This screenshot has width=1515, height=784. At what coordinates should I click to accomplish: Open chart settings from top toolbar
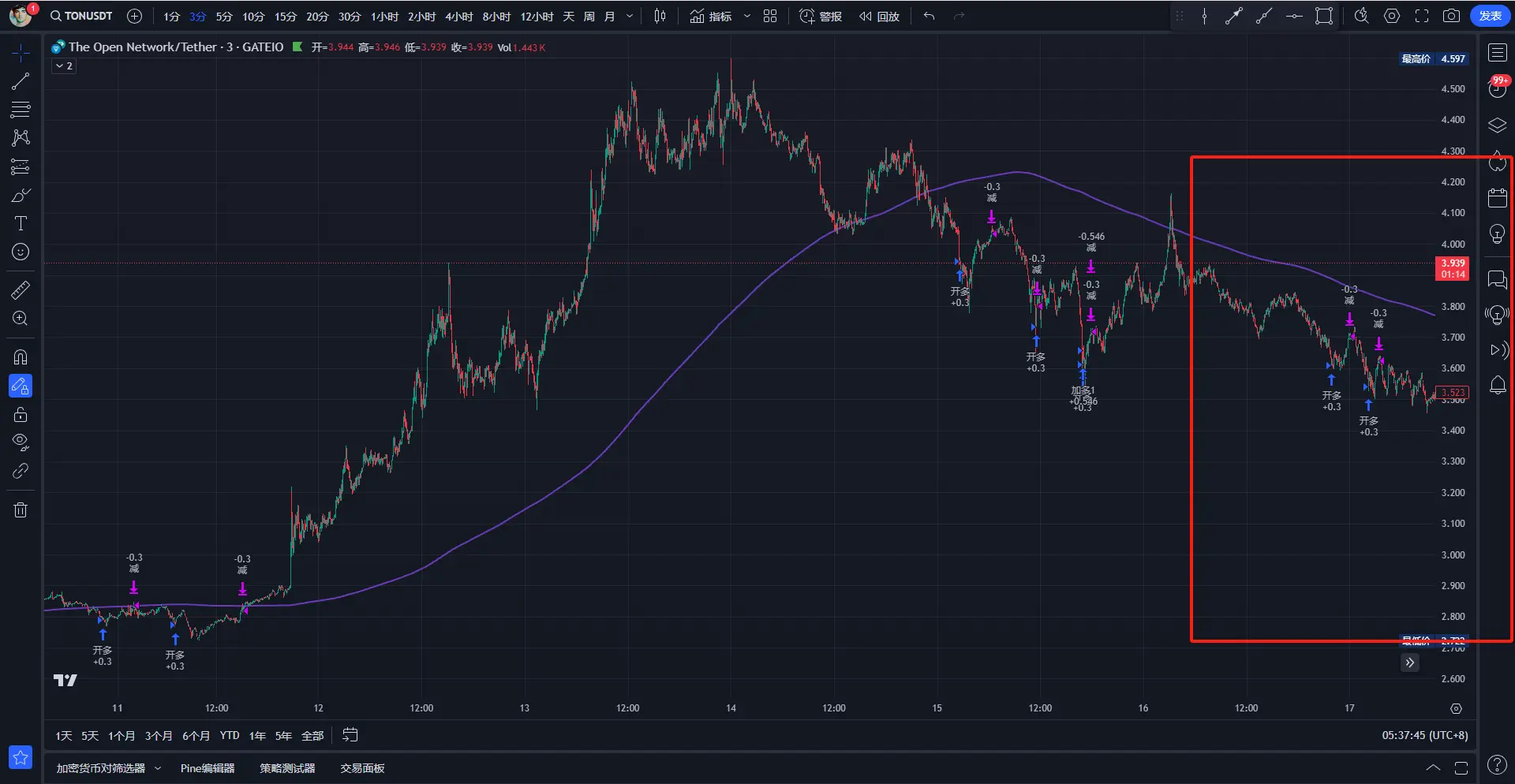coord(1392,17)
